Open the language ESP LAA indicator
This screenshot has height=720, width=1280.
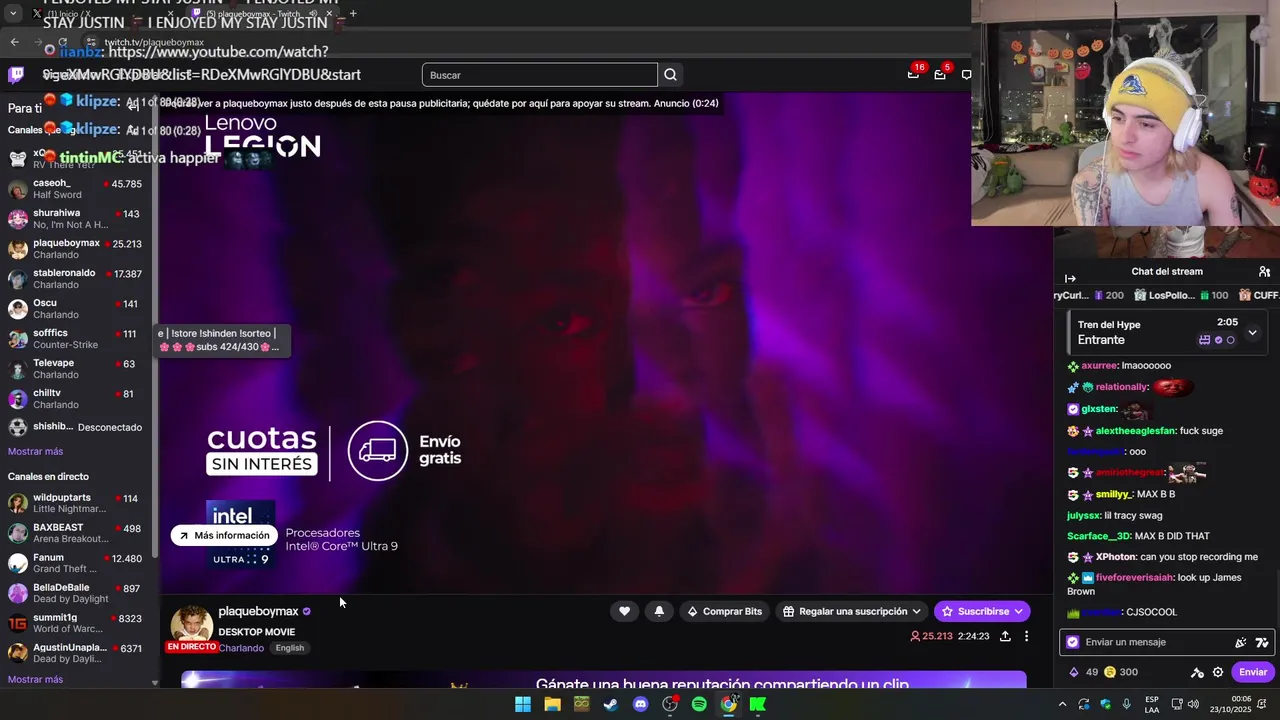pos(1152,704)
